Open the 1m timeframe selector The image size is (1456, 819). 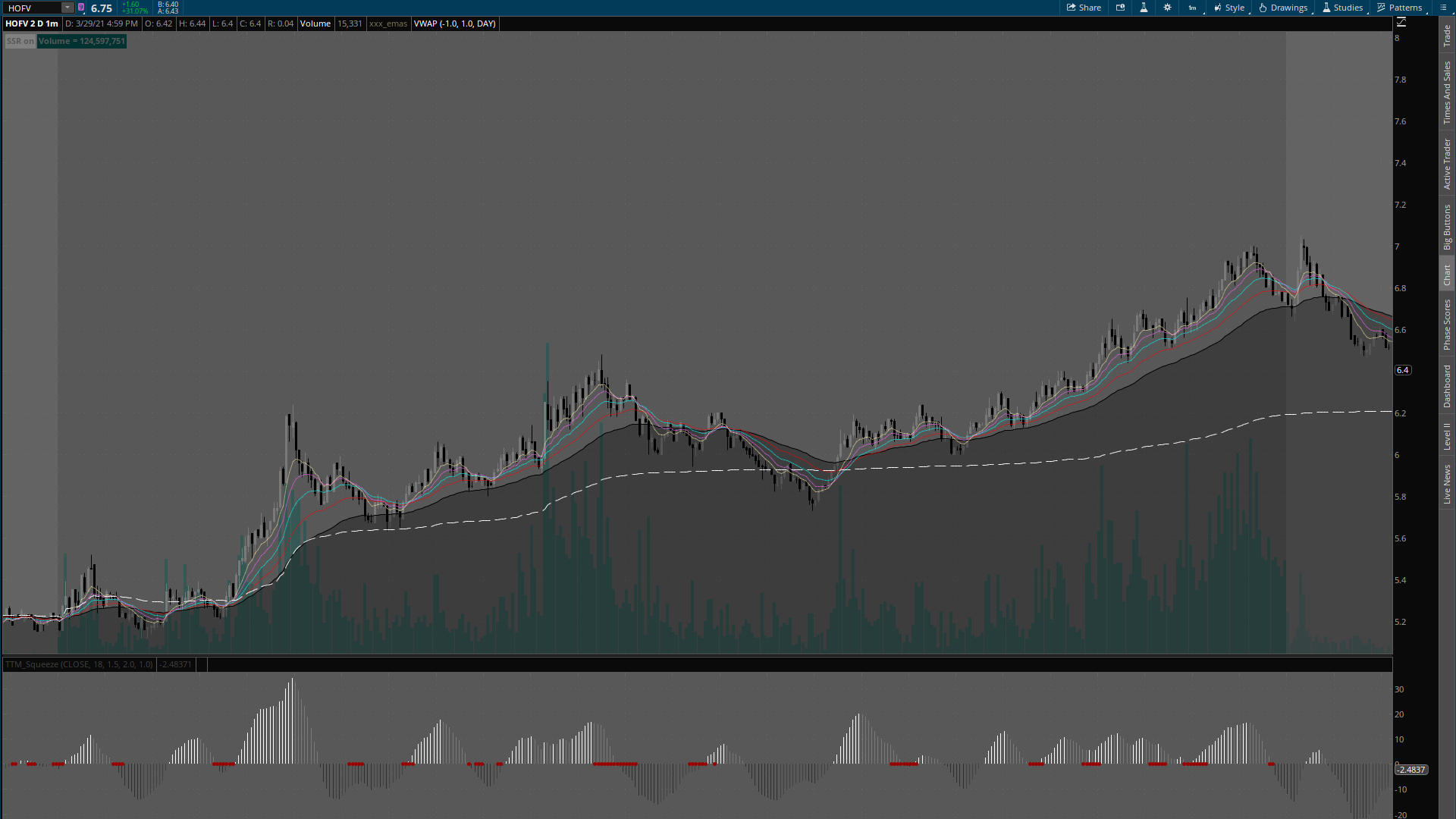(x=1192, y=8)
